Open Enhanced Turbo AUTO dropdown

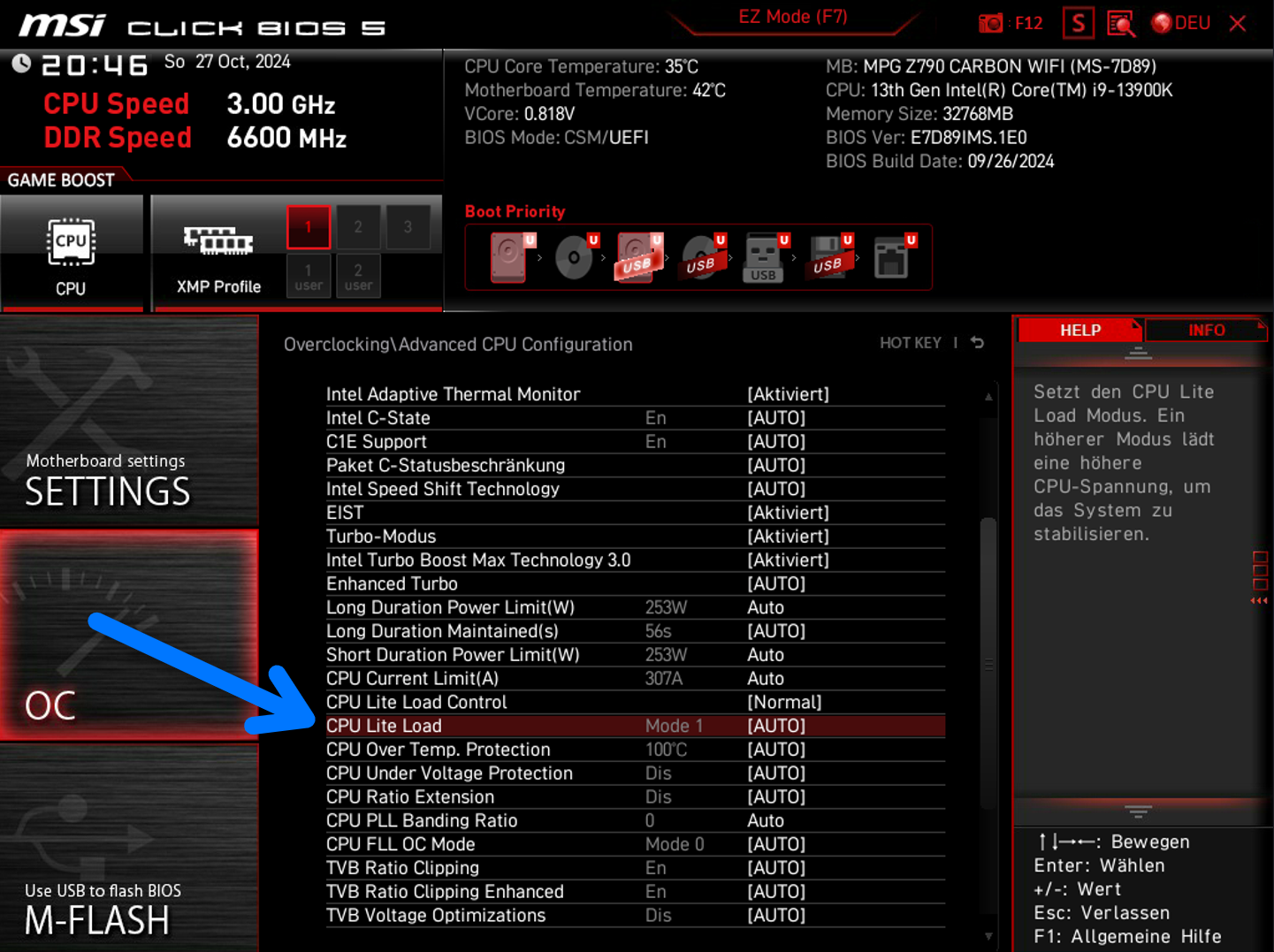776,584
